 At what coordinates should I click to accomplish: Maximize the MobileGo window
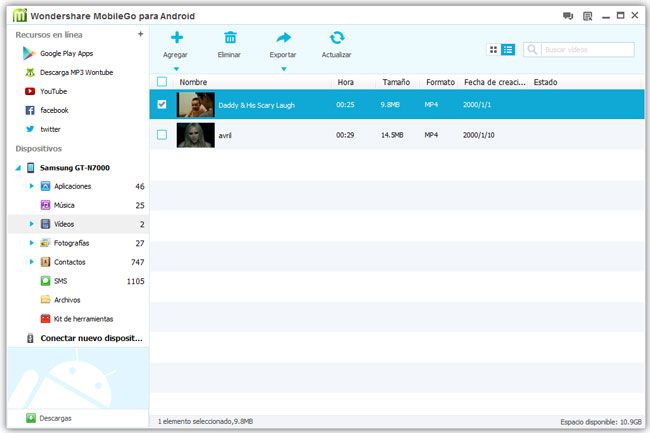[x=621, y=16]
